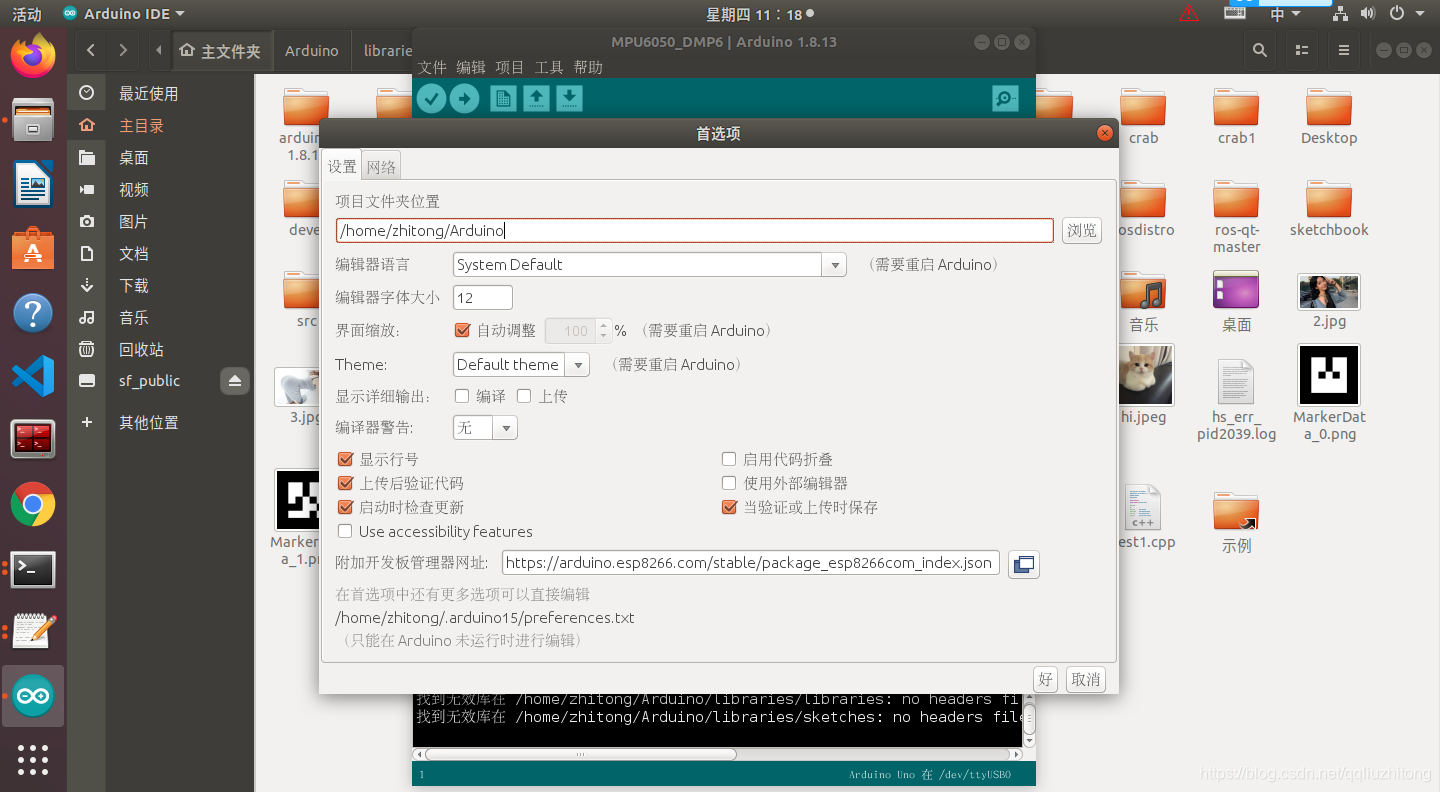Open a new sketch via the New icon
Viewport: 1440px width, 792px height.
(503, 98)
